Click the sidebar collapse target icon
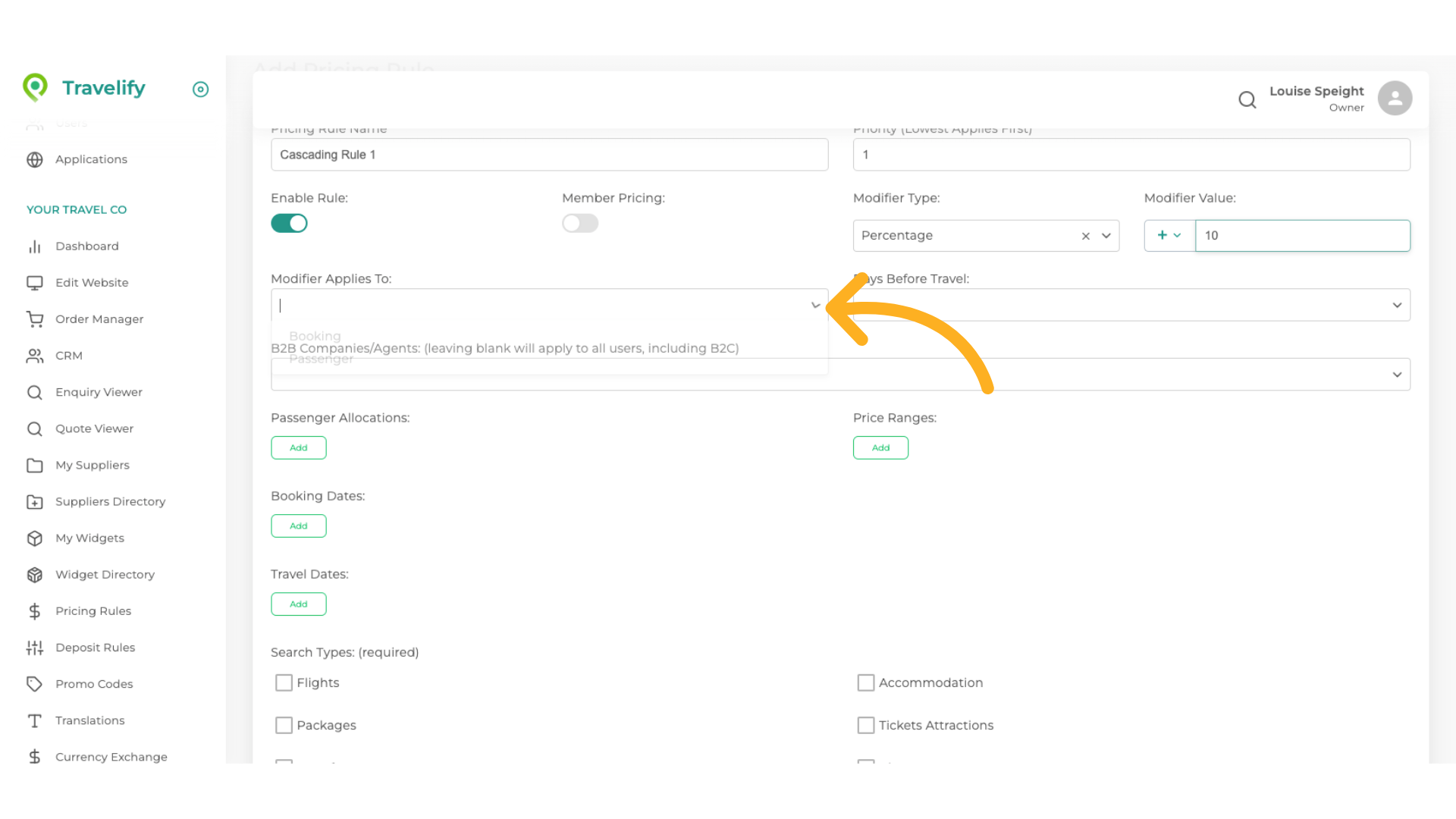This screenshot has height=819, width=1456. pyautogui.click(x=200, y=89)
